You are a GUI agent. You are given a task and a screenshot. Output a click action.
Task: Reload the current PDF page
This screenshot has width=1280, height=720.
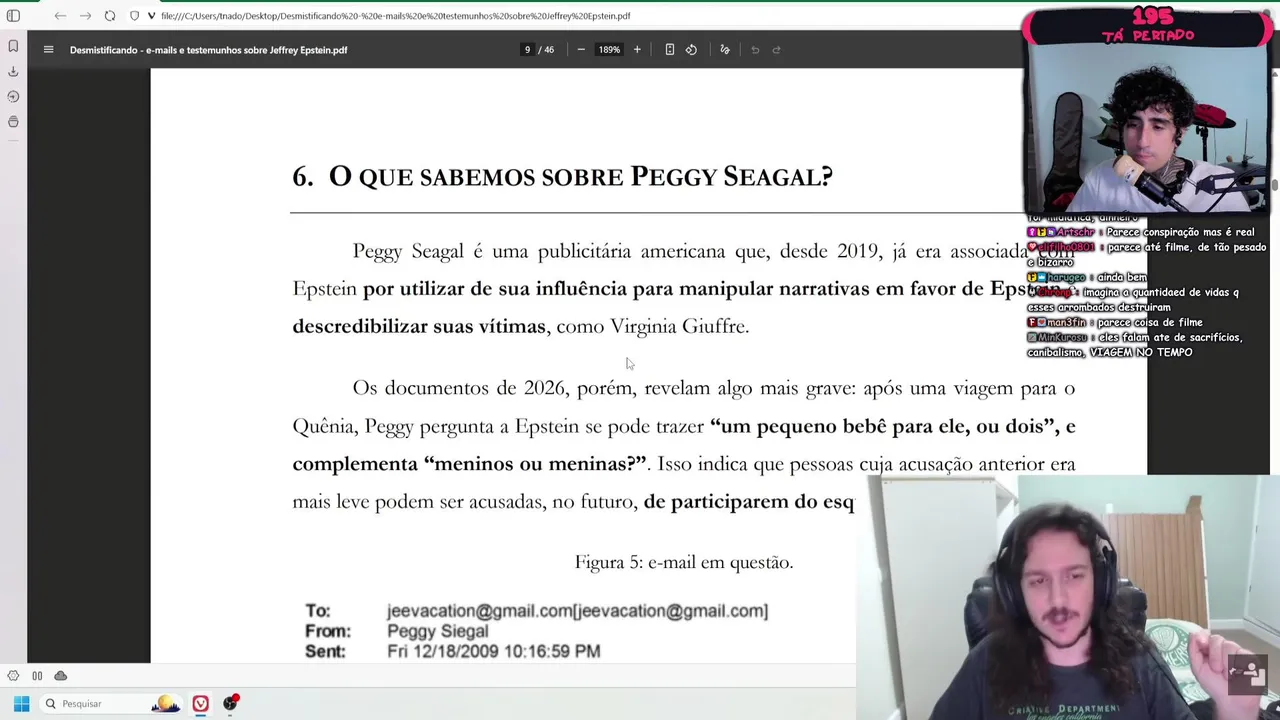110,16
